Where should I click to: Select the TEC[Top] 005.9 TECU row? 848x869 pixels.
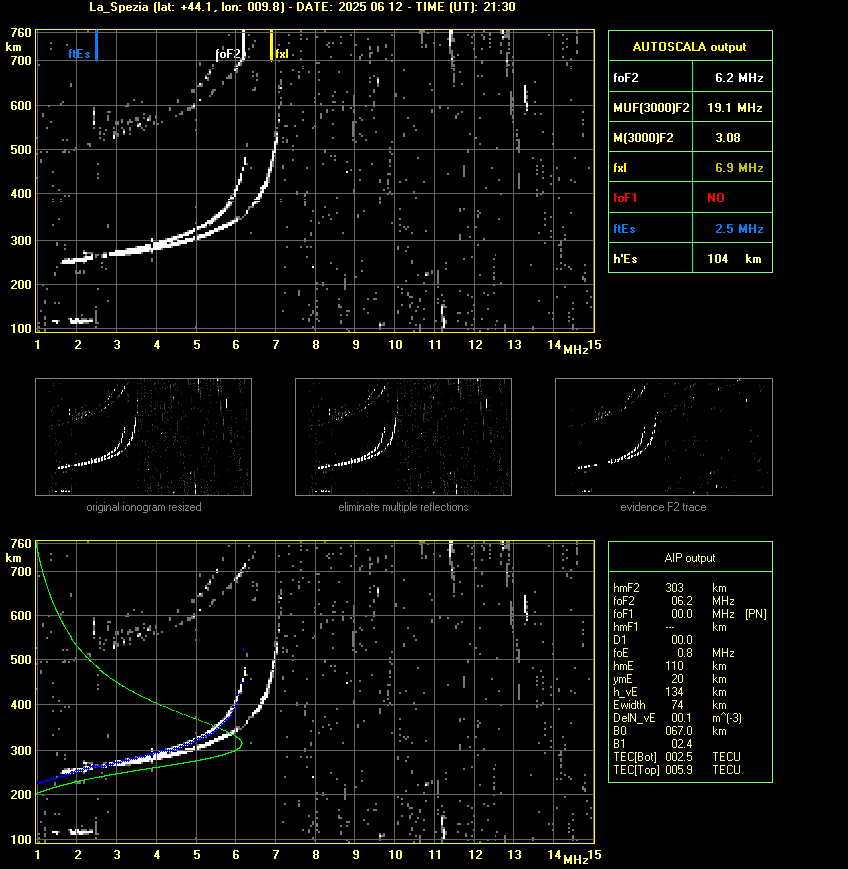[x=677, y=770]
